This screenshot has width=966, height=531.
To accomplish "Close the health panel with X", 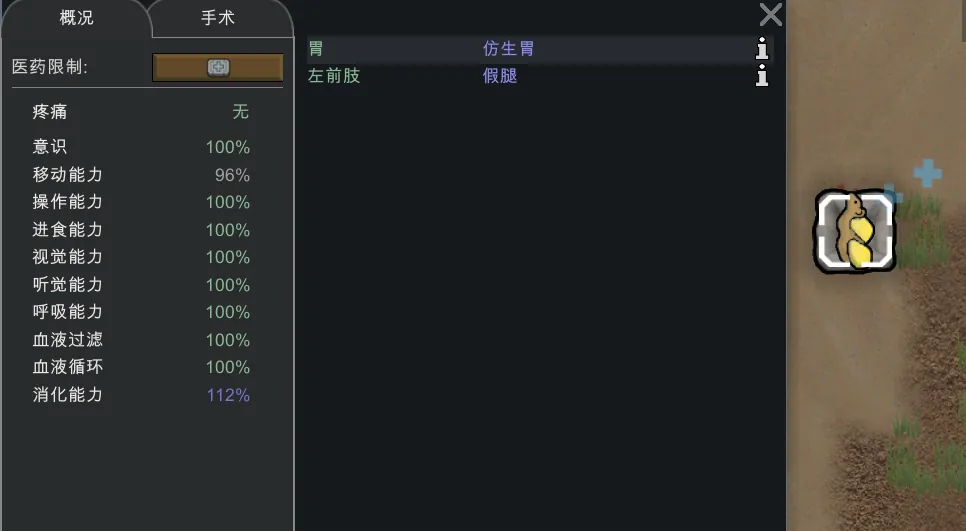I will pyautogui.click(x=770, y=14).
